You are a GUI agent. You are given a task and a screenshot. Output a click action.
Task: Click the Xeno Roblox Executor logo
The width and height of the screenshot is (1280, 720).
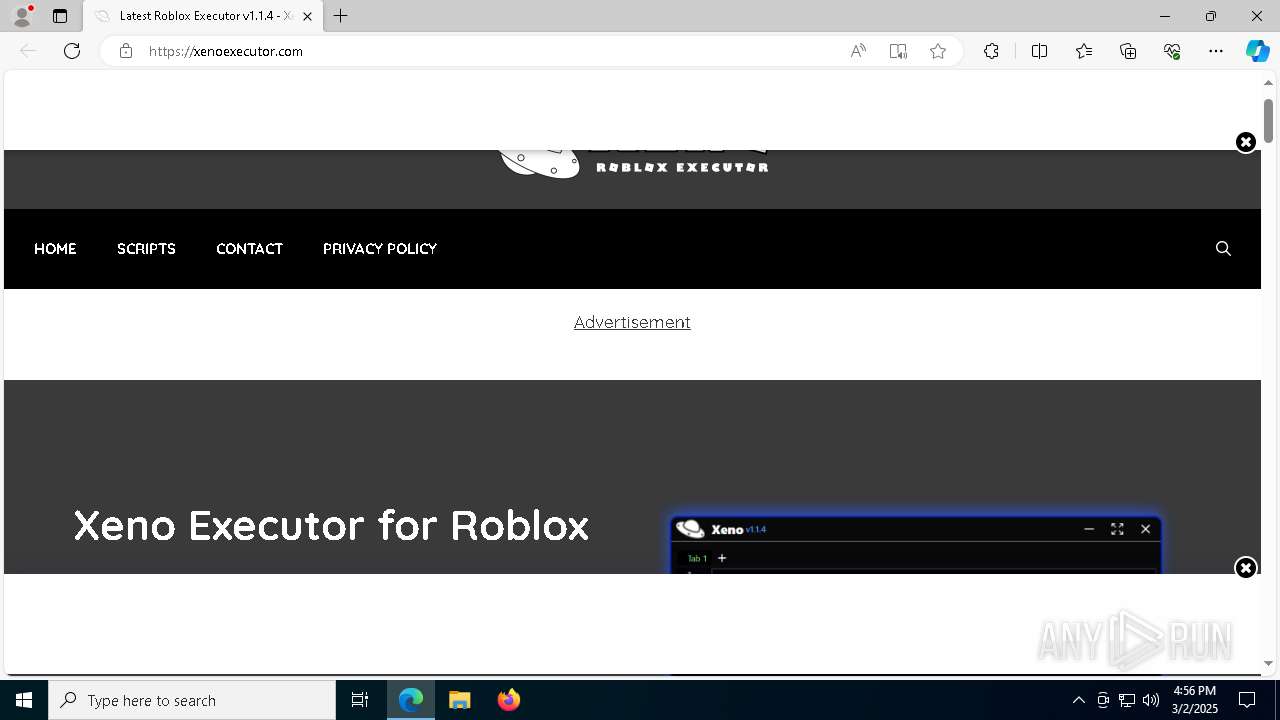point(633,163)
